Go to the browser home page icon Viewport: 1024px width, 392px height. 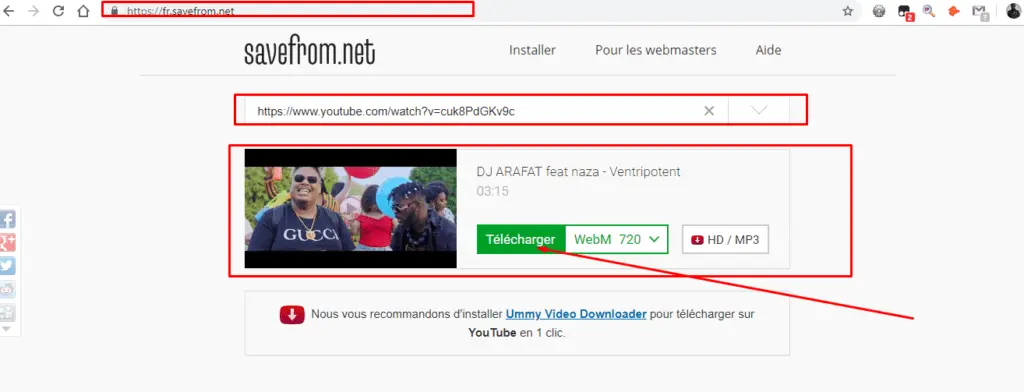tap(83, 11)
